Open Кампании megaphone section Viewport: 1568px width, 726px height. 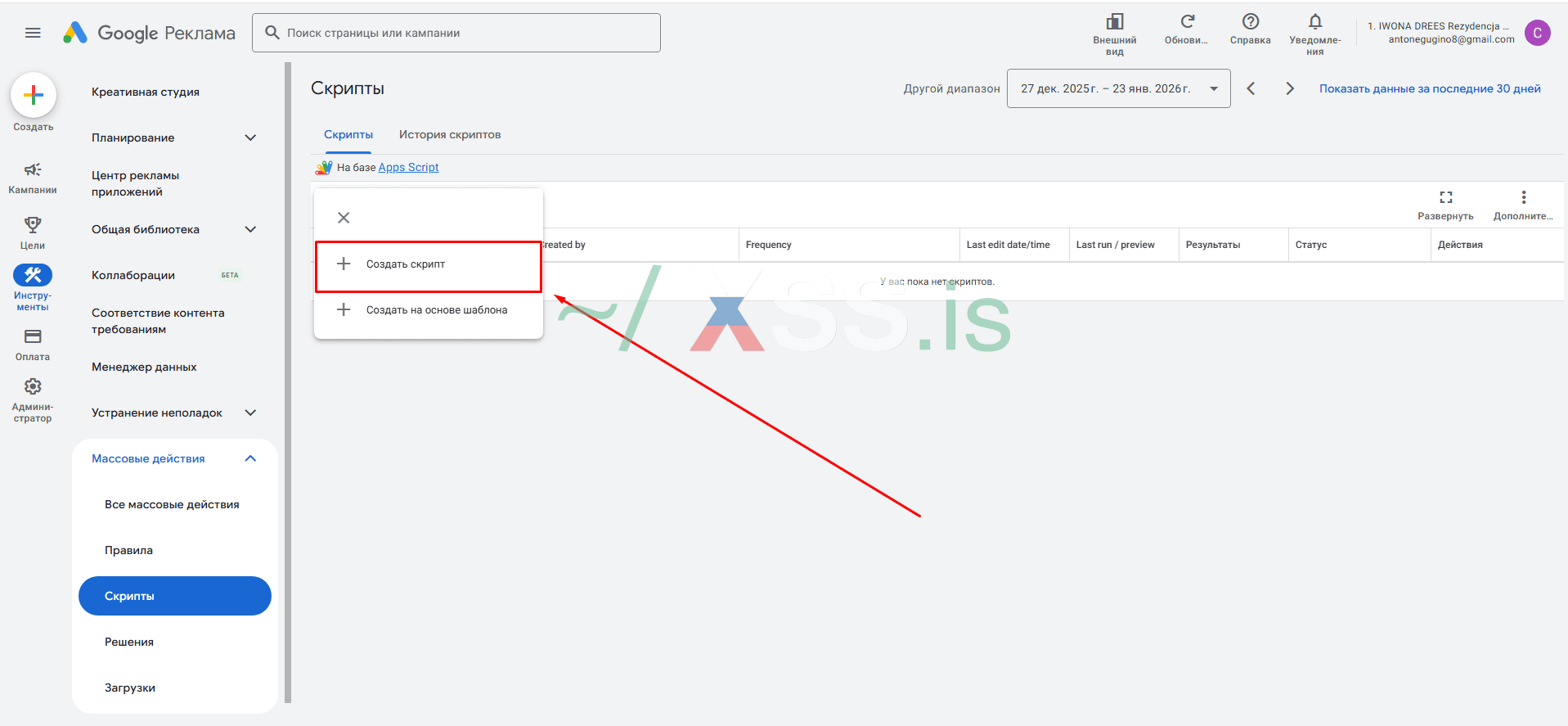coord(33,169)
